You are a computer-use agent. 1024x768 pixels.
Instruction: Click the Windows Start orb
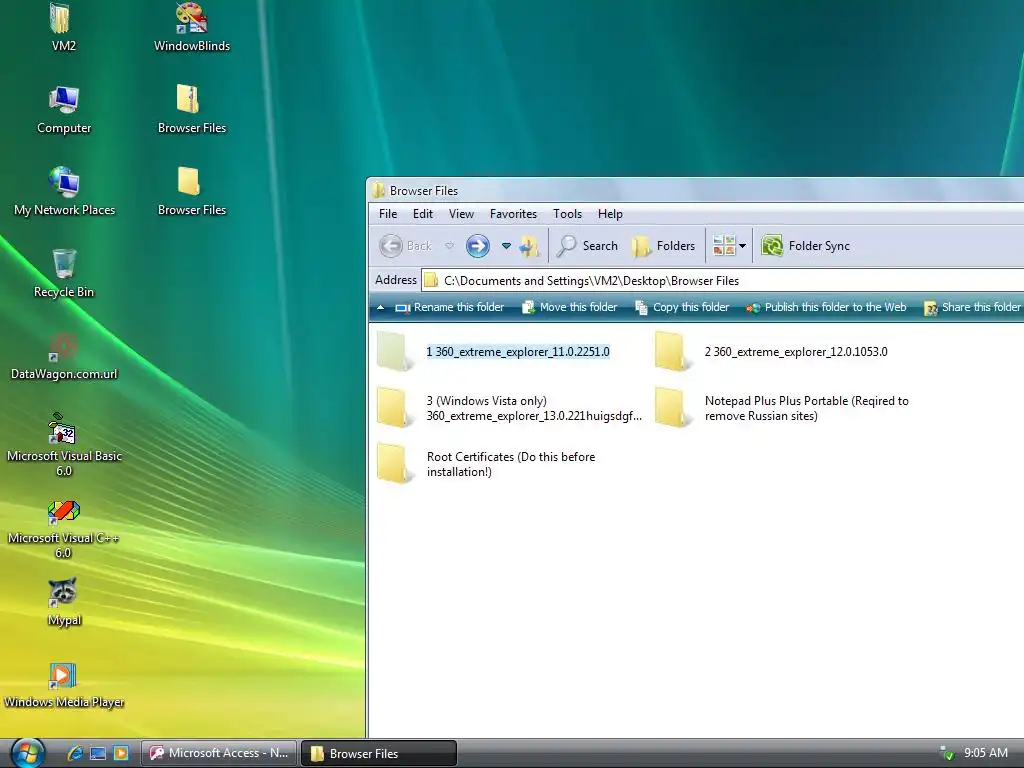point(26,753)
